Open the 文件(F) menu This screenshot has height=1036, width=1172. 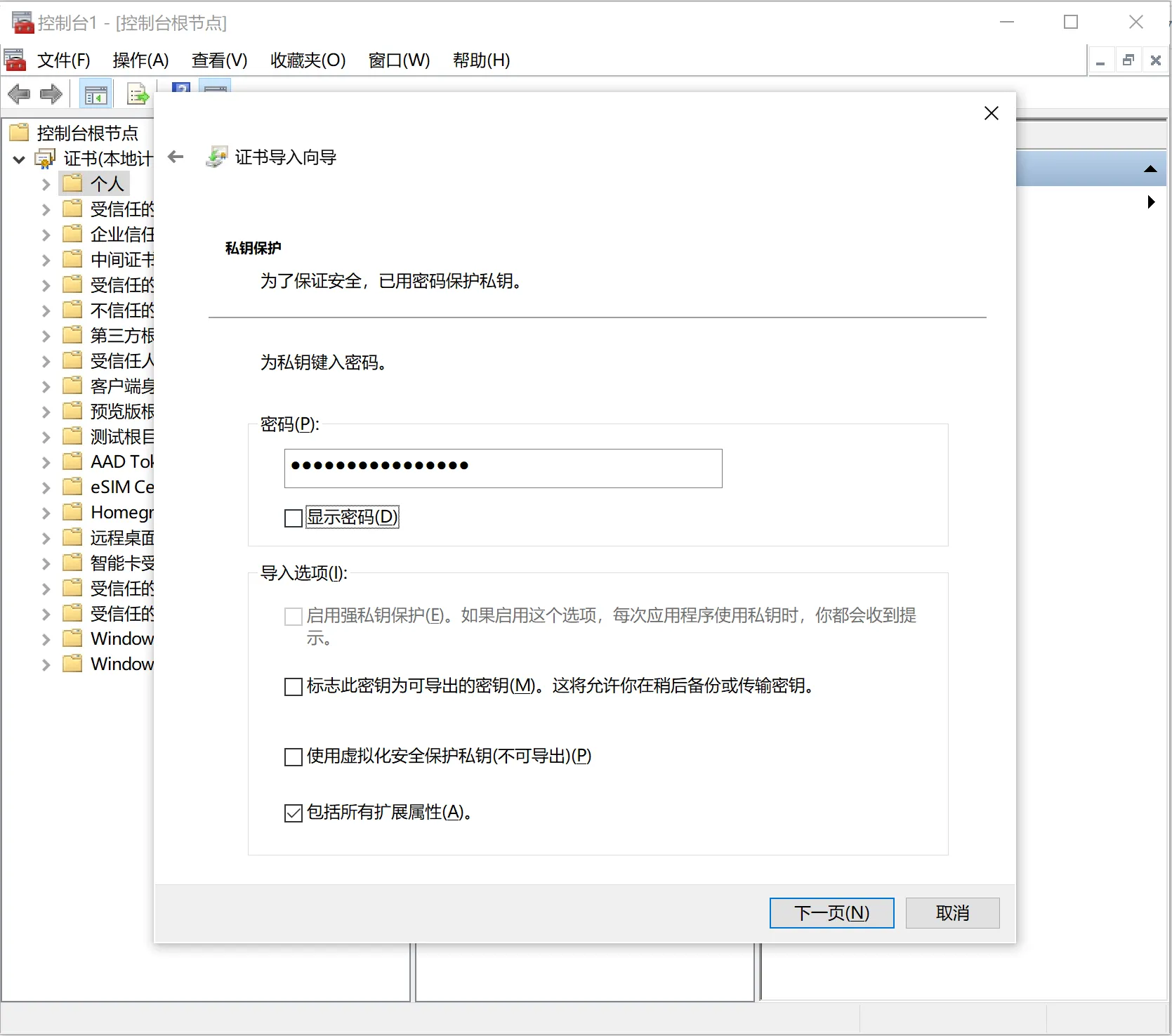(x=64, y=60)
